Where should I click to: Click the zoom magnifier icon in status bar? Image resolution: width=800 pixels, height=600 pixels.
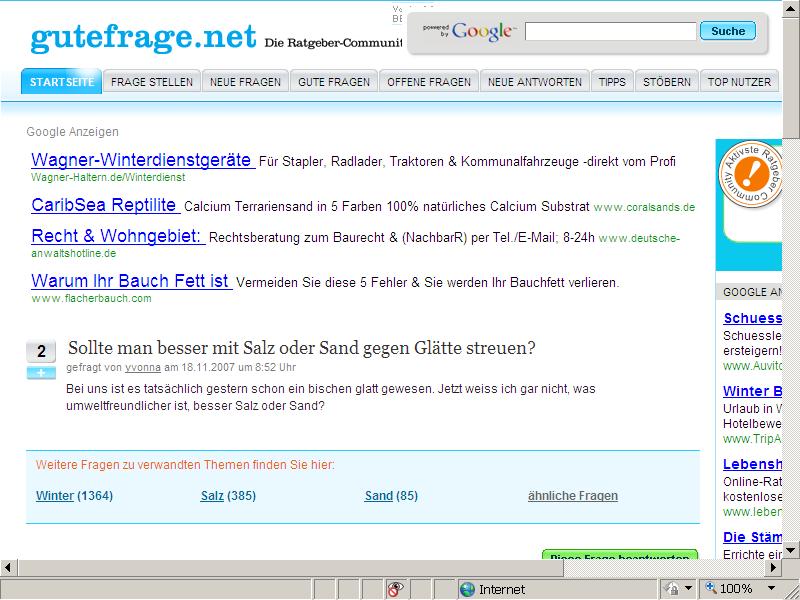710,588
